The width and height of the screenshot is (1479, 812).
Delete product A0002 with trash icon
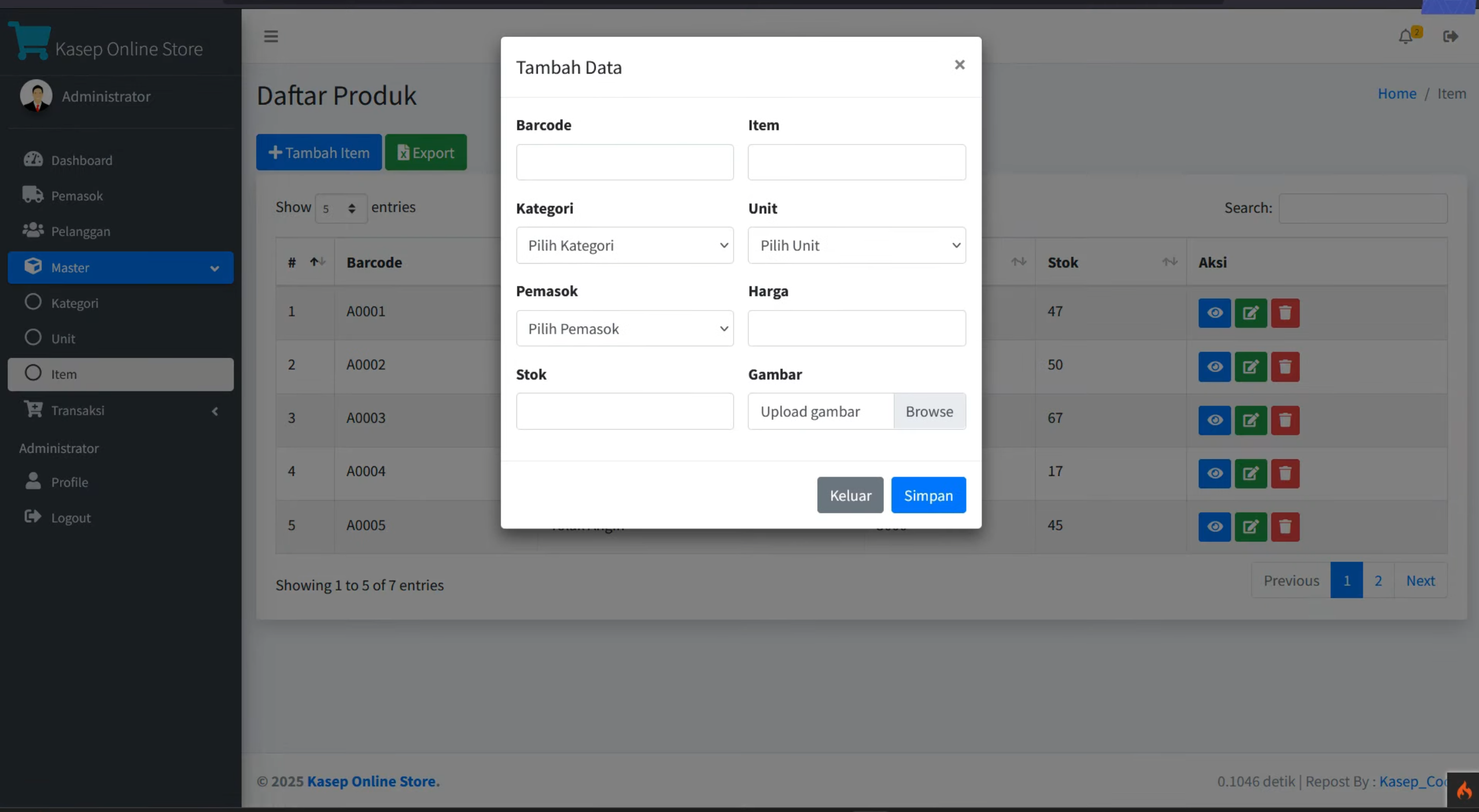click(1285, 367)
